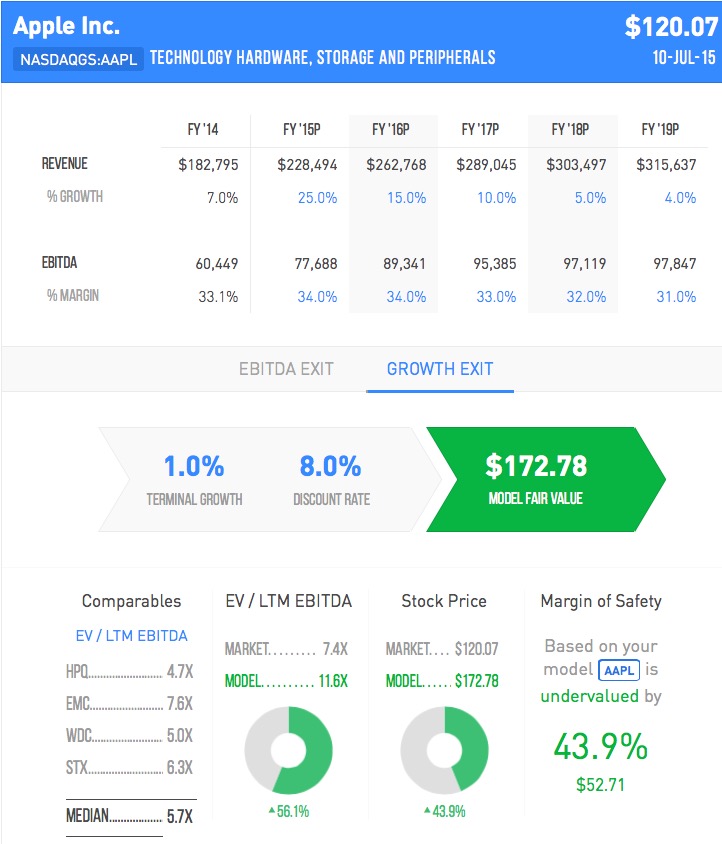This screenshot has height=844, width=722.
Task: Click the Apple Inc. company title
Action: 66,24
